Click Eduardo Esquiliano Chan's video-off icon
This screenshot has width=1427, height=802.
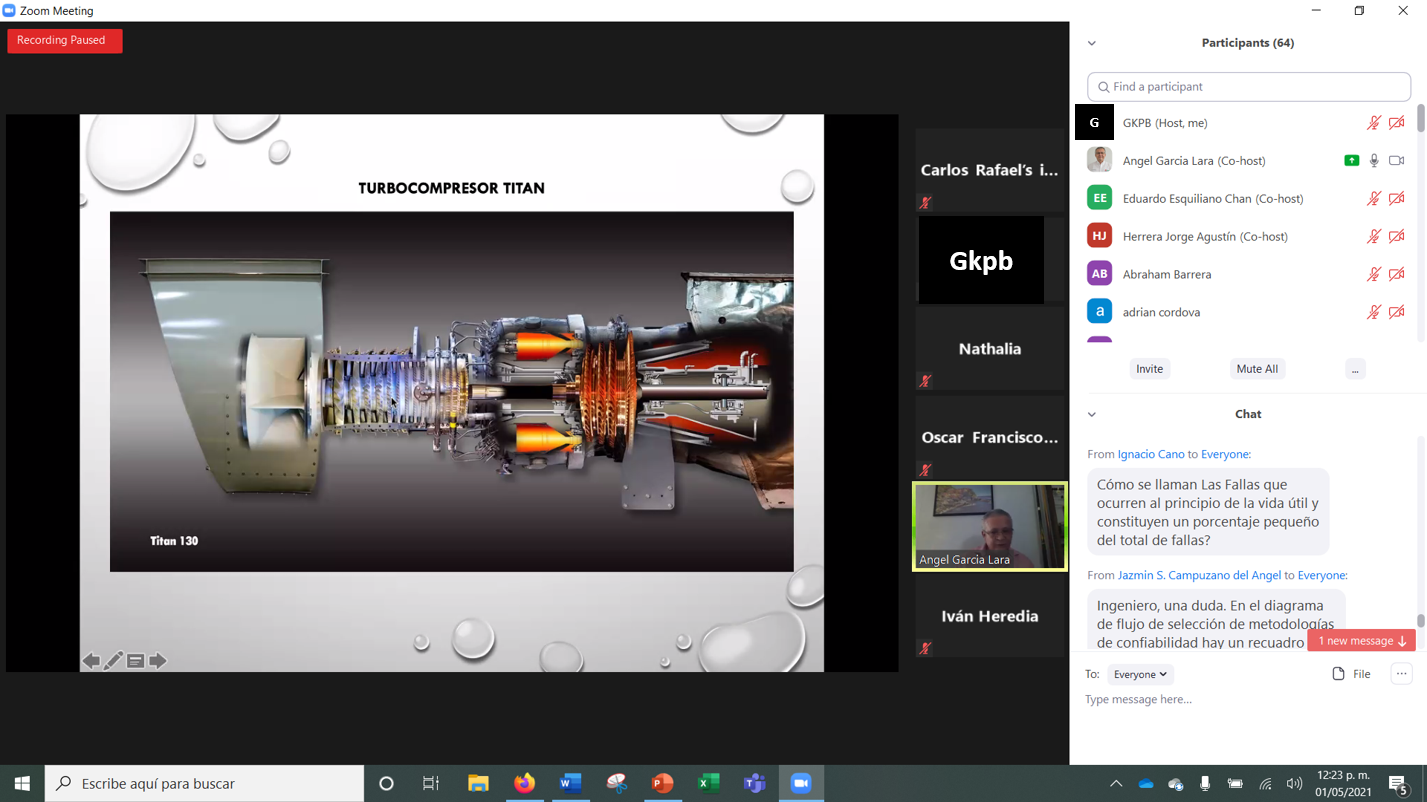click(1397, 199)
